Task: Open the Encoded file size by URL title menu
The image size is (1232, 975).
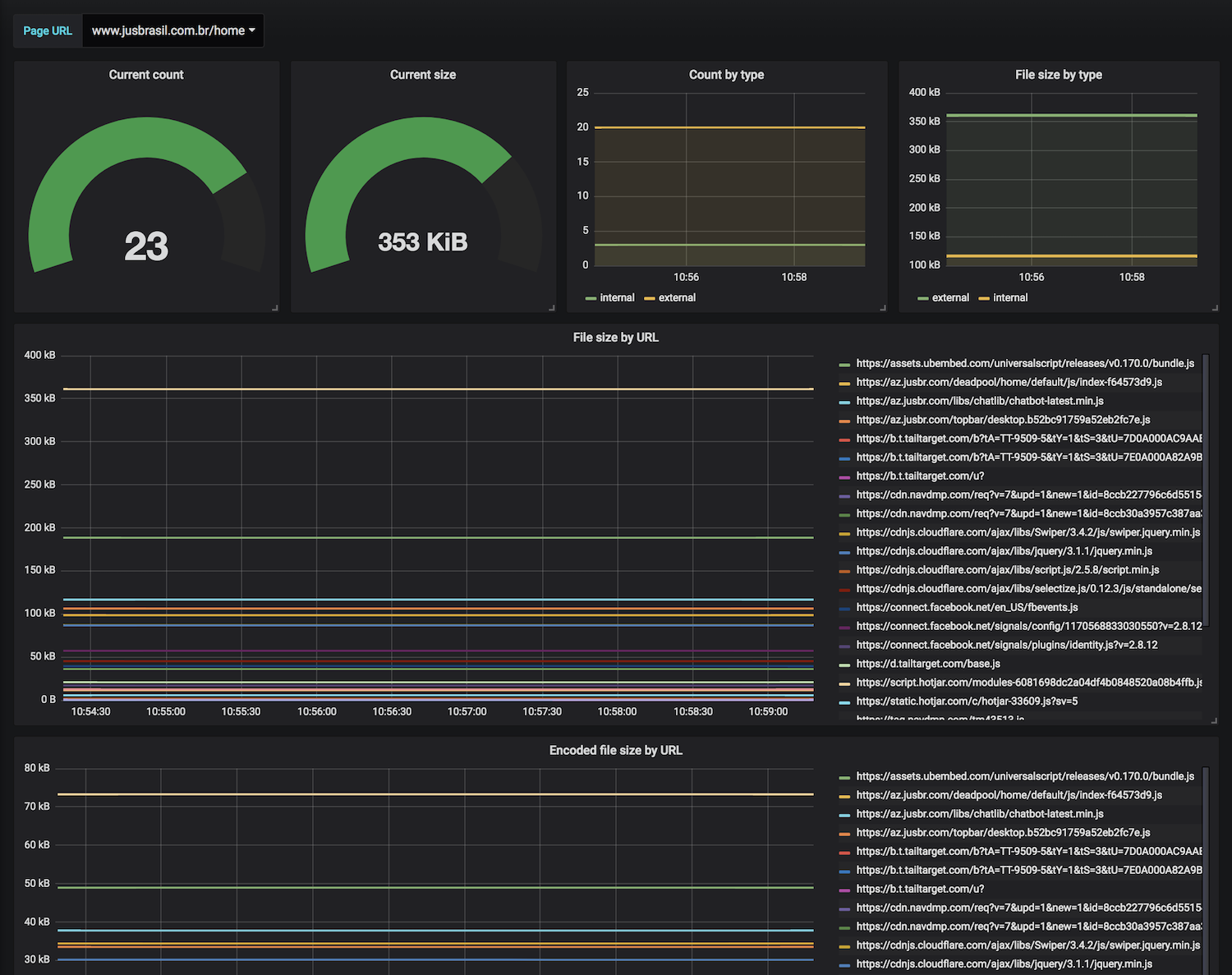Action: [x=616, y=751]
